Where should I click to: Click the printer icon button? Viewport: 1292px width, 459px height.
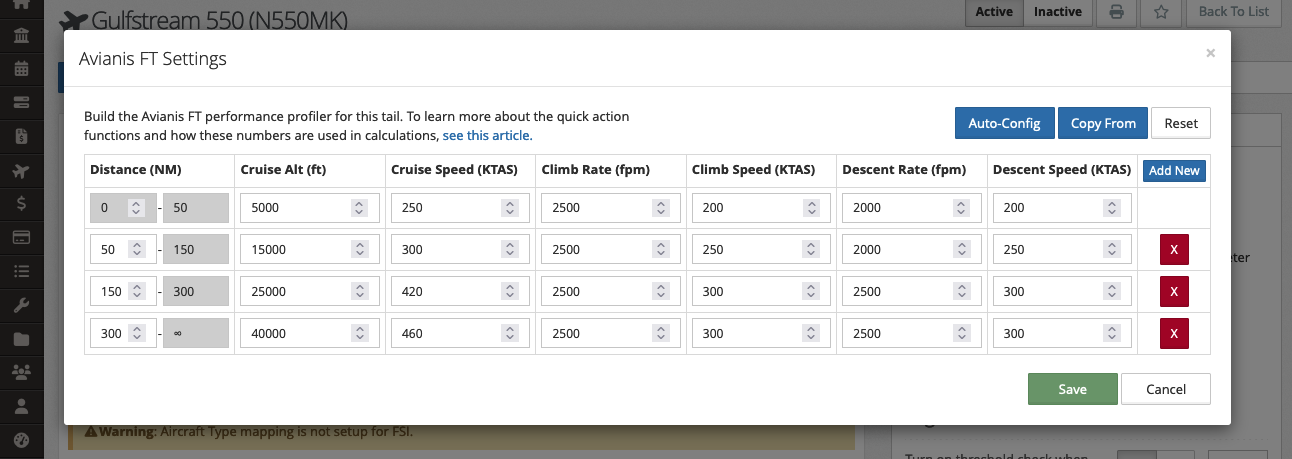pyautogui.click(x=1117, y=12)
